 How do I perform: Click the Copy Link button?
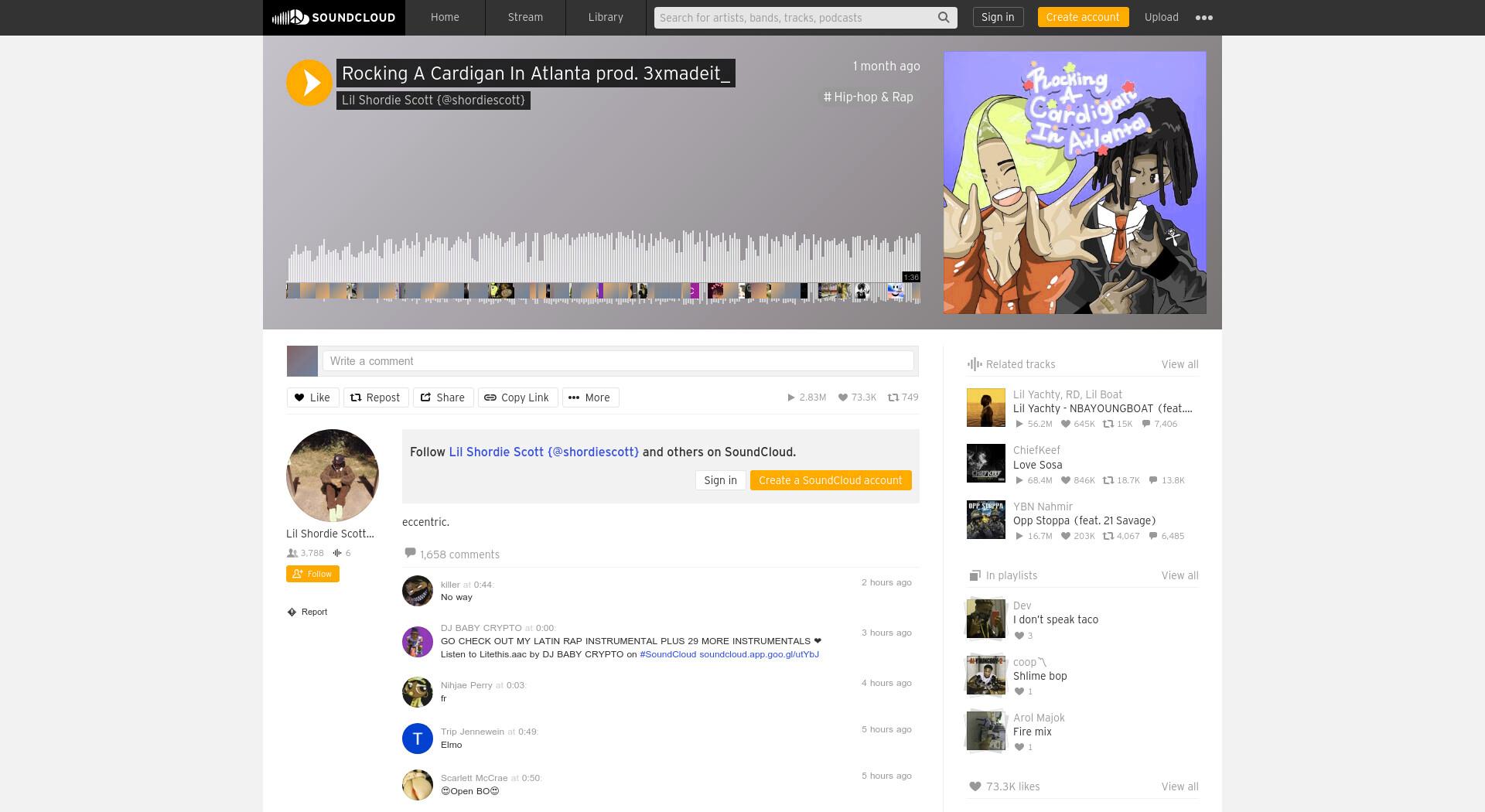tap(517, 397)
